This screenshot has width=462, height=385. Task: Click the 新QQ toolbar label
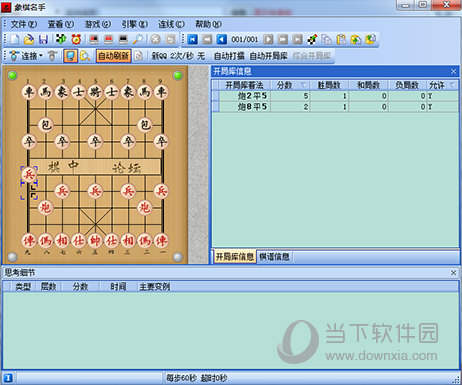pos(159,56)
